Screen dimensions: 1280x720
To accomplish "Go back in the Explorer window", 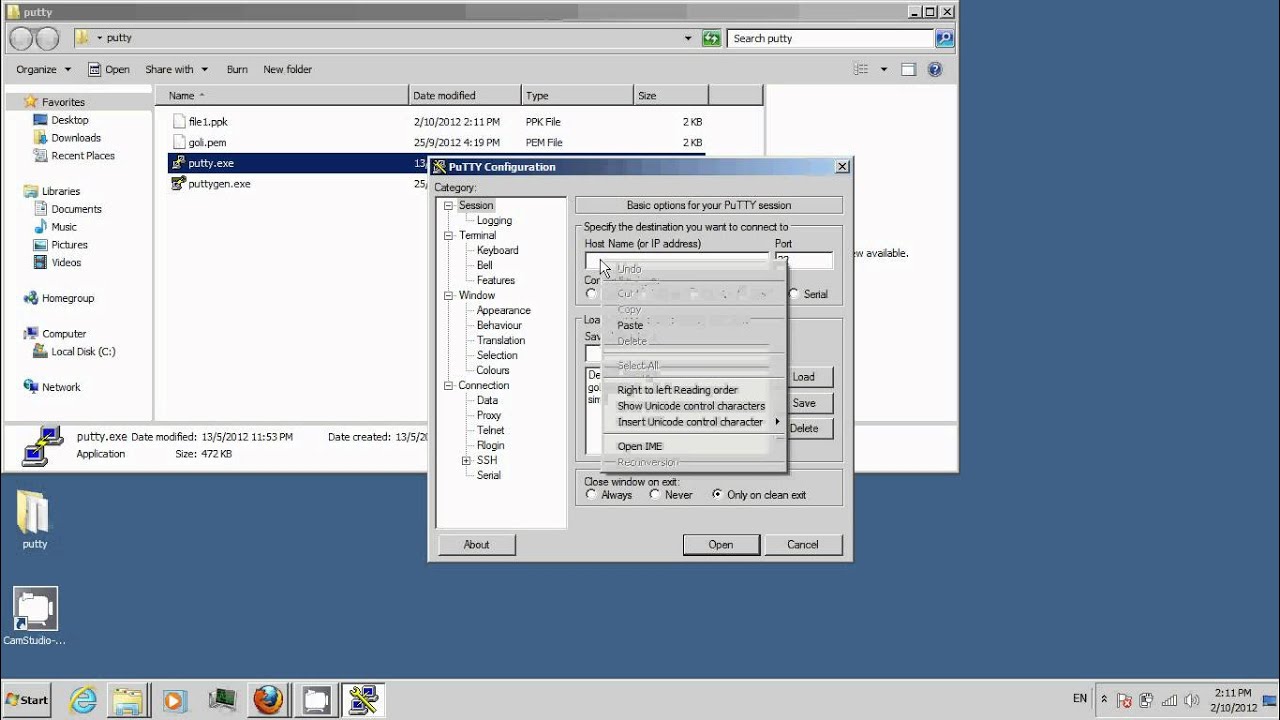I will (x=22, y=38).
